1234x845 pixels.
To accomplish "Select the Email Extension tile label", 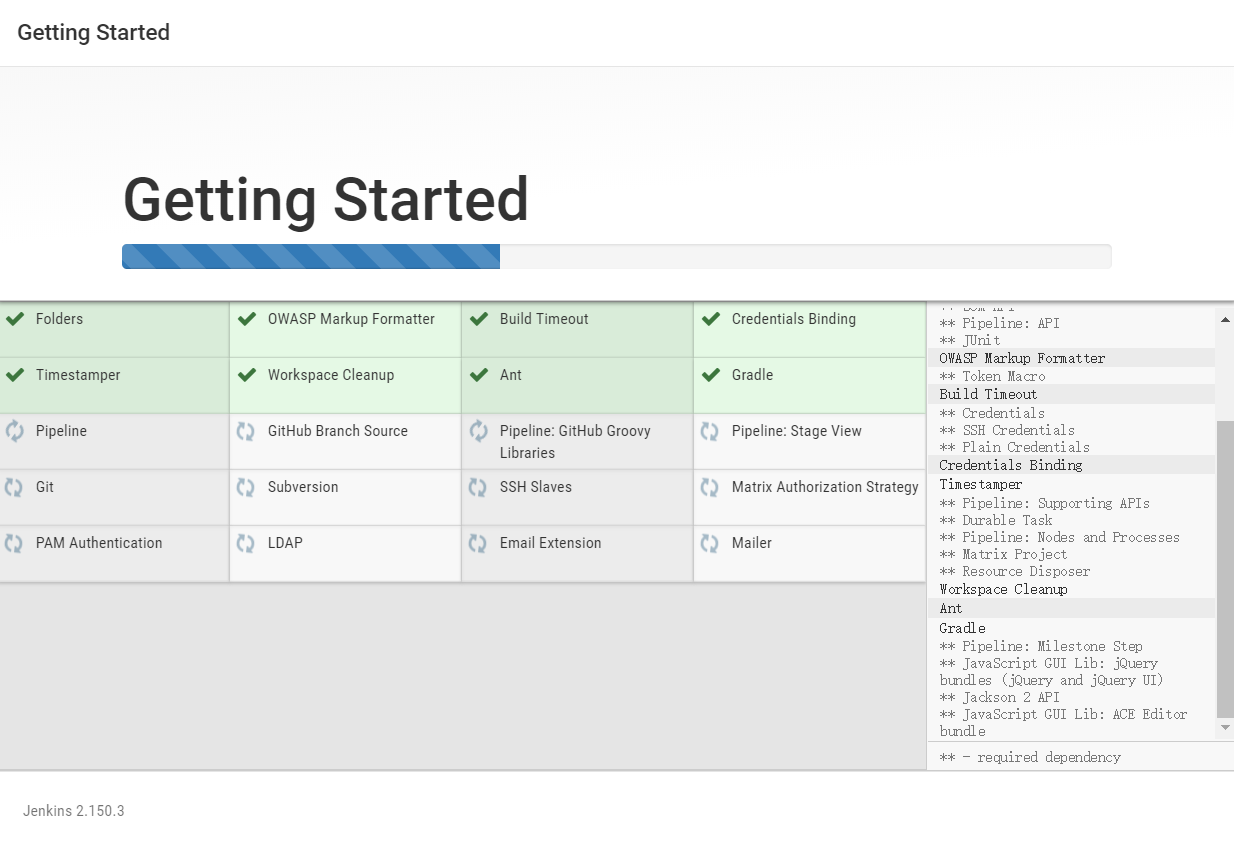I will [551, 543].
